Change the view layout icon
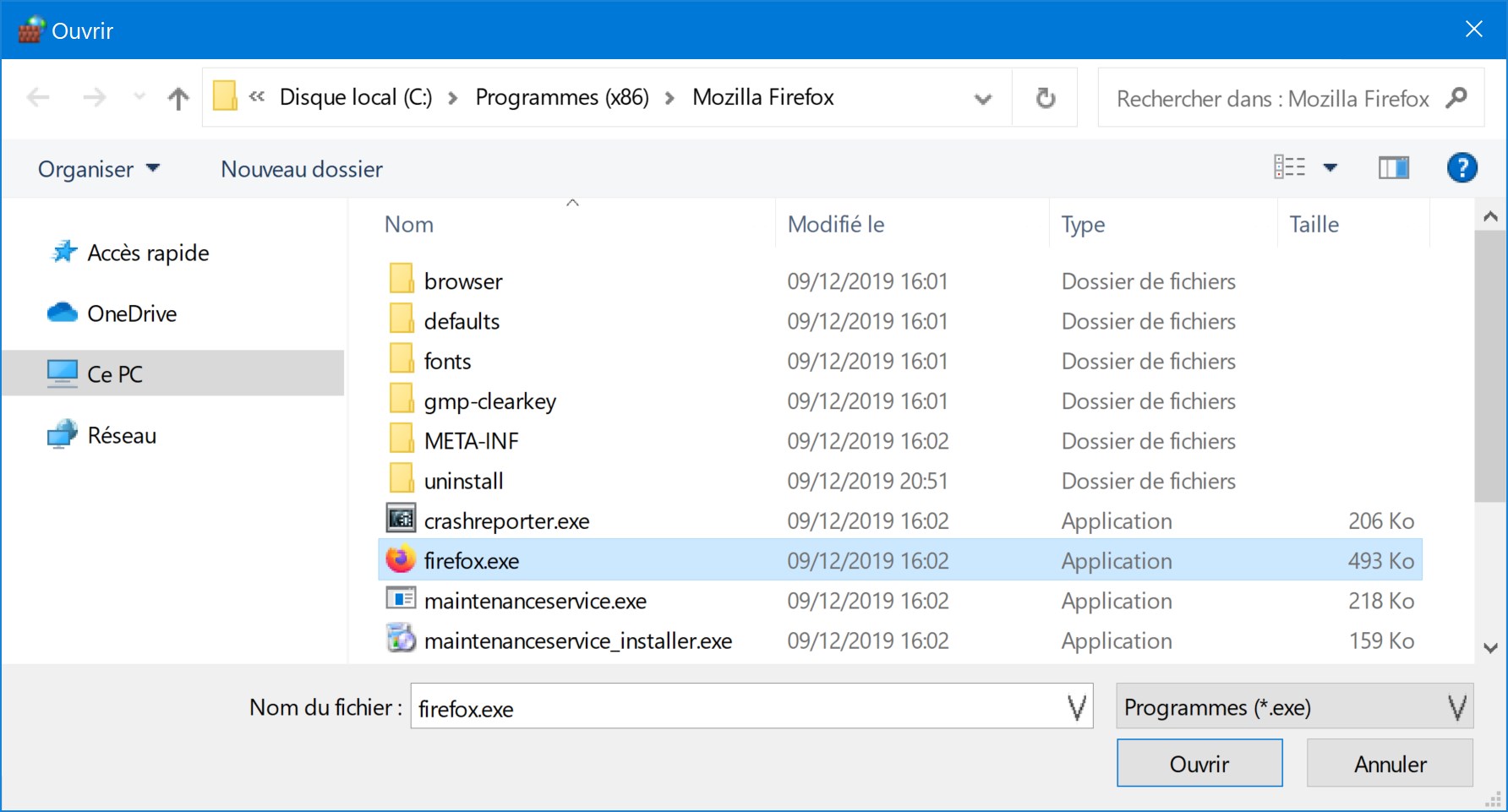 click(x=1290, y=167)
